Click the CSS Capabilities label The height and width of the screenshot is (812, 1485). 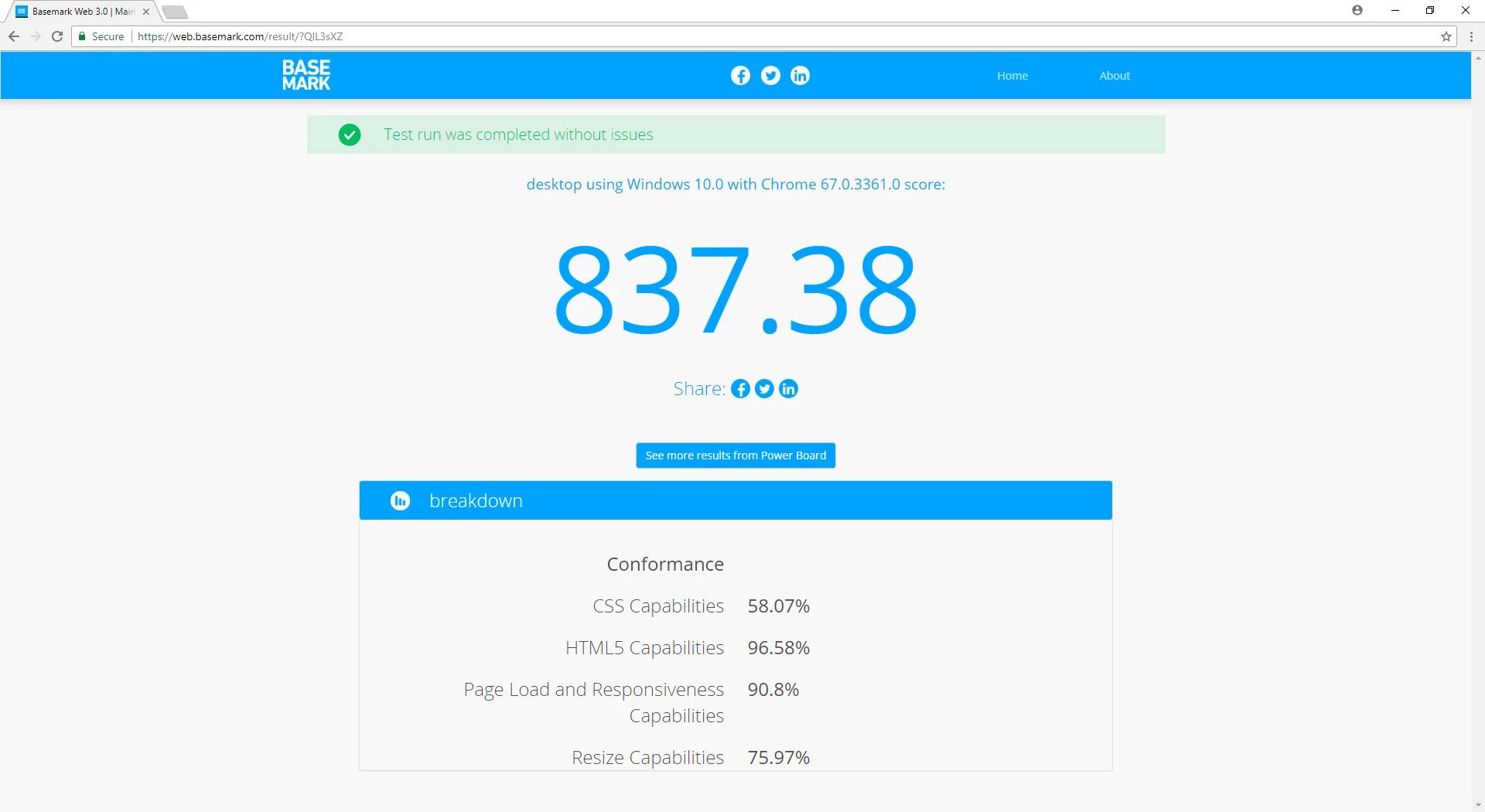[x=658, y=606]
